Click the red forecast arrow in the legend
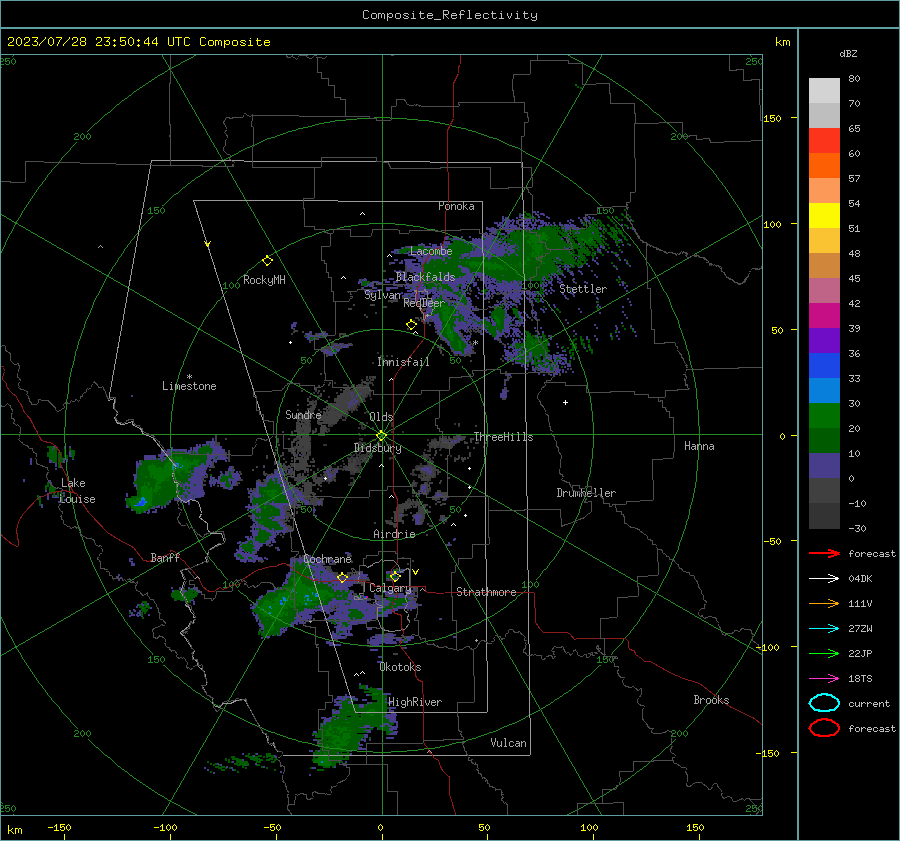This screenshot has height=841, width=900. 824,553
